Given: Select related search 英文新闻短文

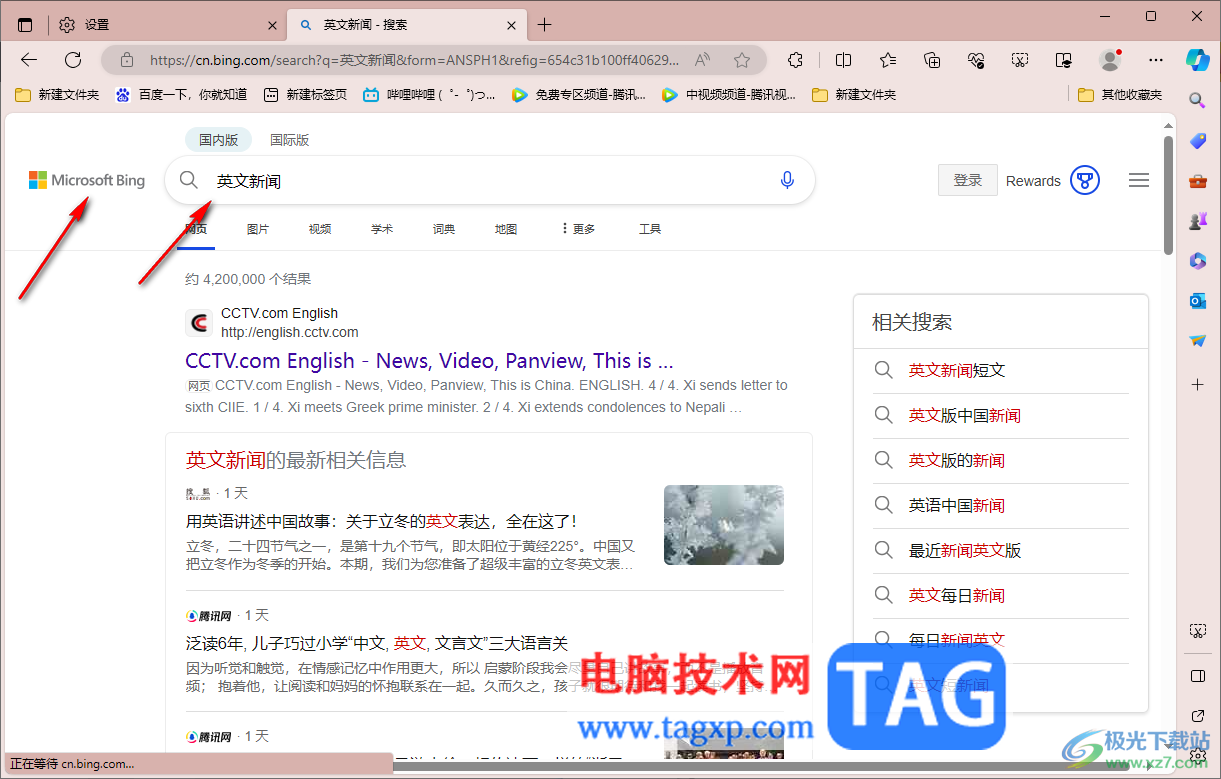Looking at the screenshot, I should point(957,370).
